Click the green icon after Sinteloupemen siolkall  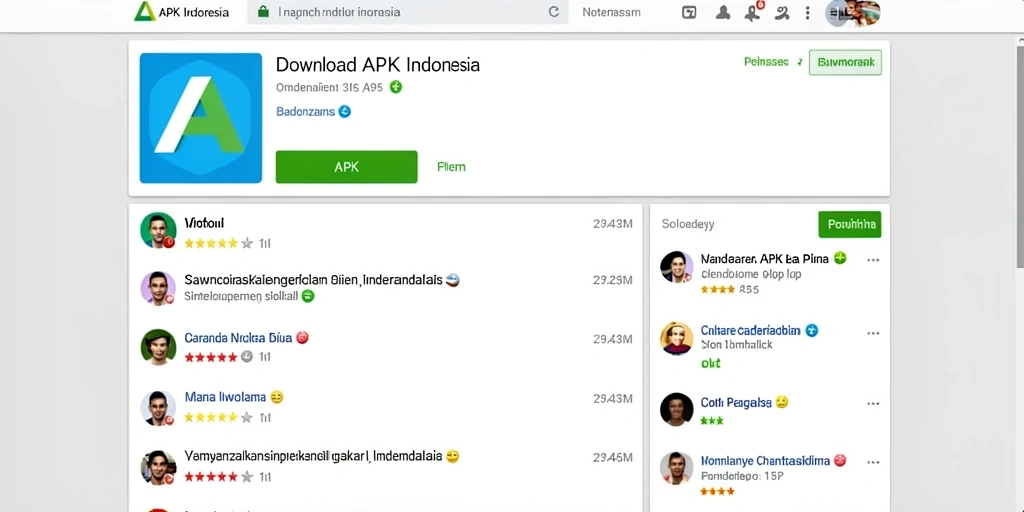[308, 296]
